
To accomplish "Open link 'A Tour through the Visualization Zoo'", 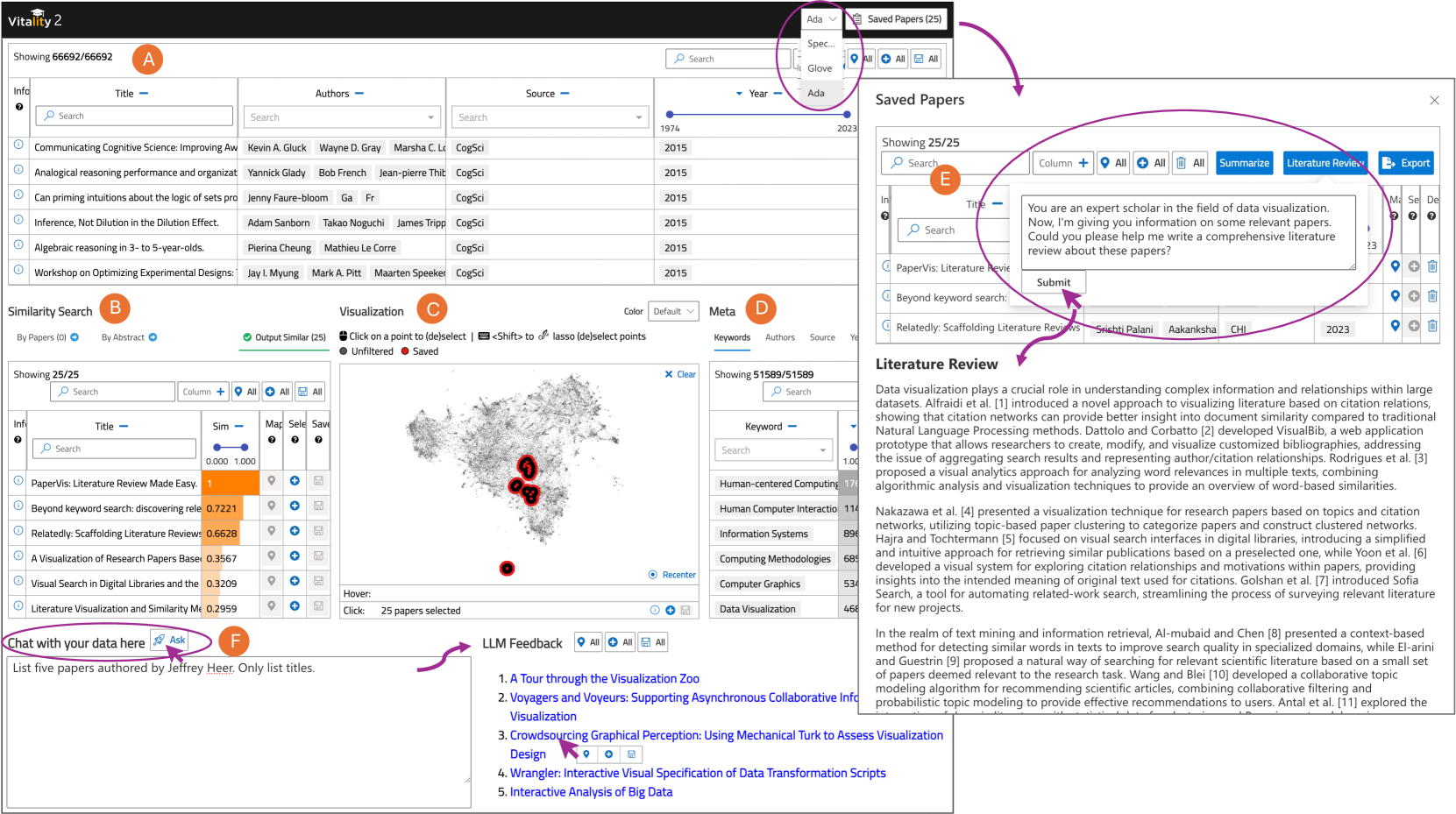I will click(604, 678).
